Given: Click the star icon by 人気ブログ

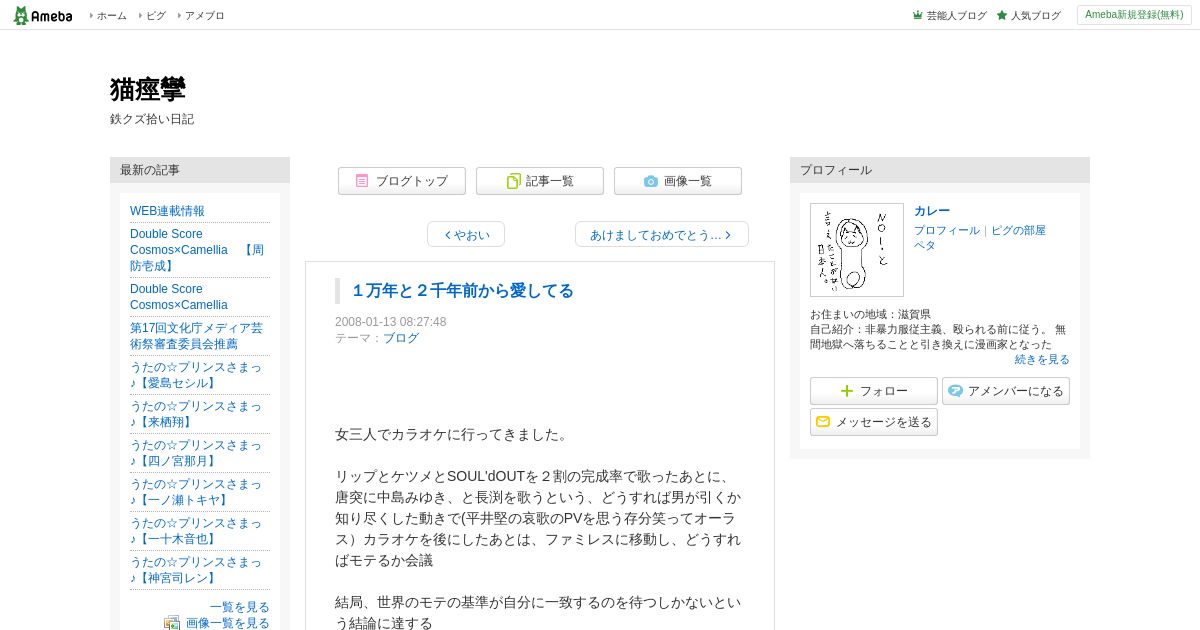Looking at the screenshot, I should 1002,15.
